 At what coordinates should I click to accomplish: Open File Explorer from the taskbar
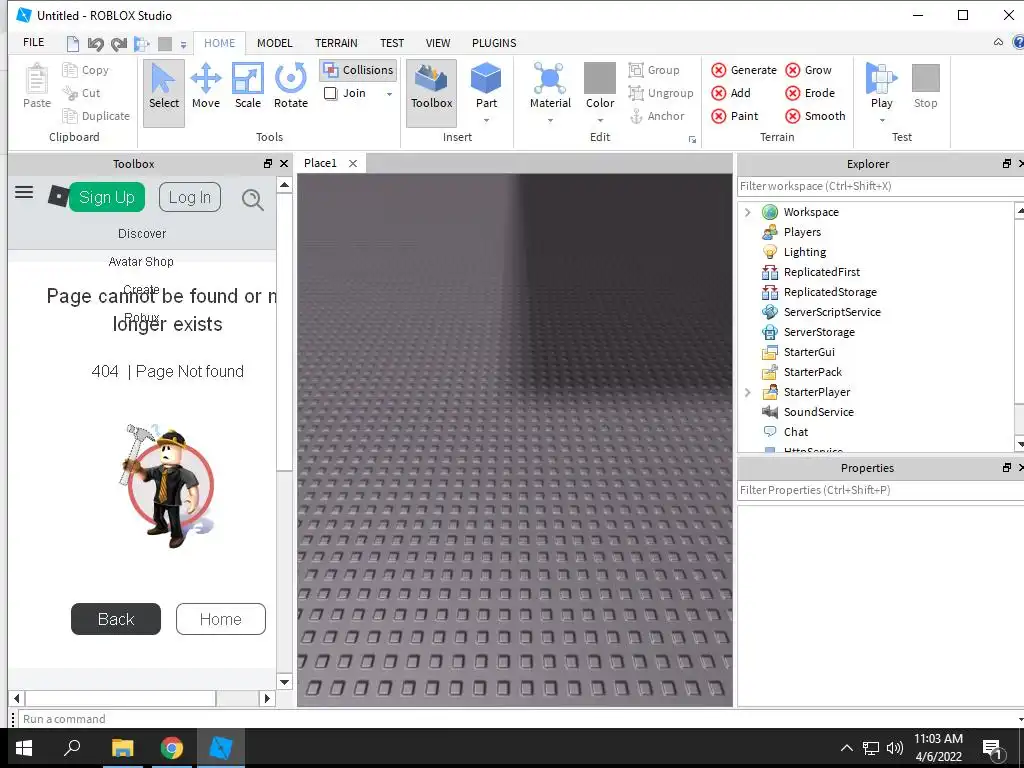click(x=122, y=748)
